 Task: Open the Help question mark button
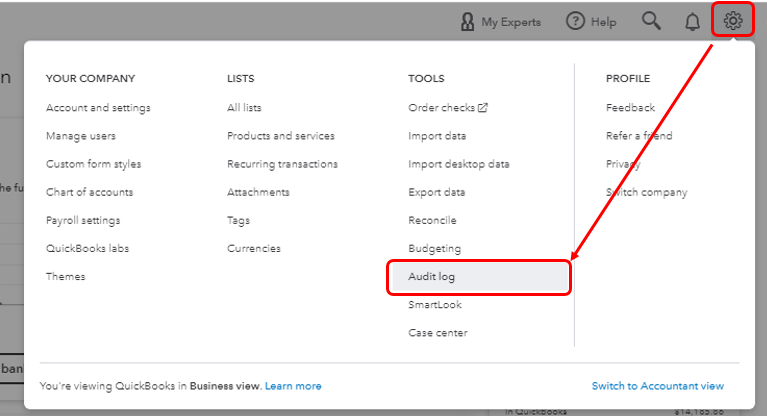[x=591, y=21]
